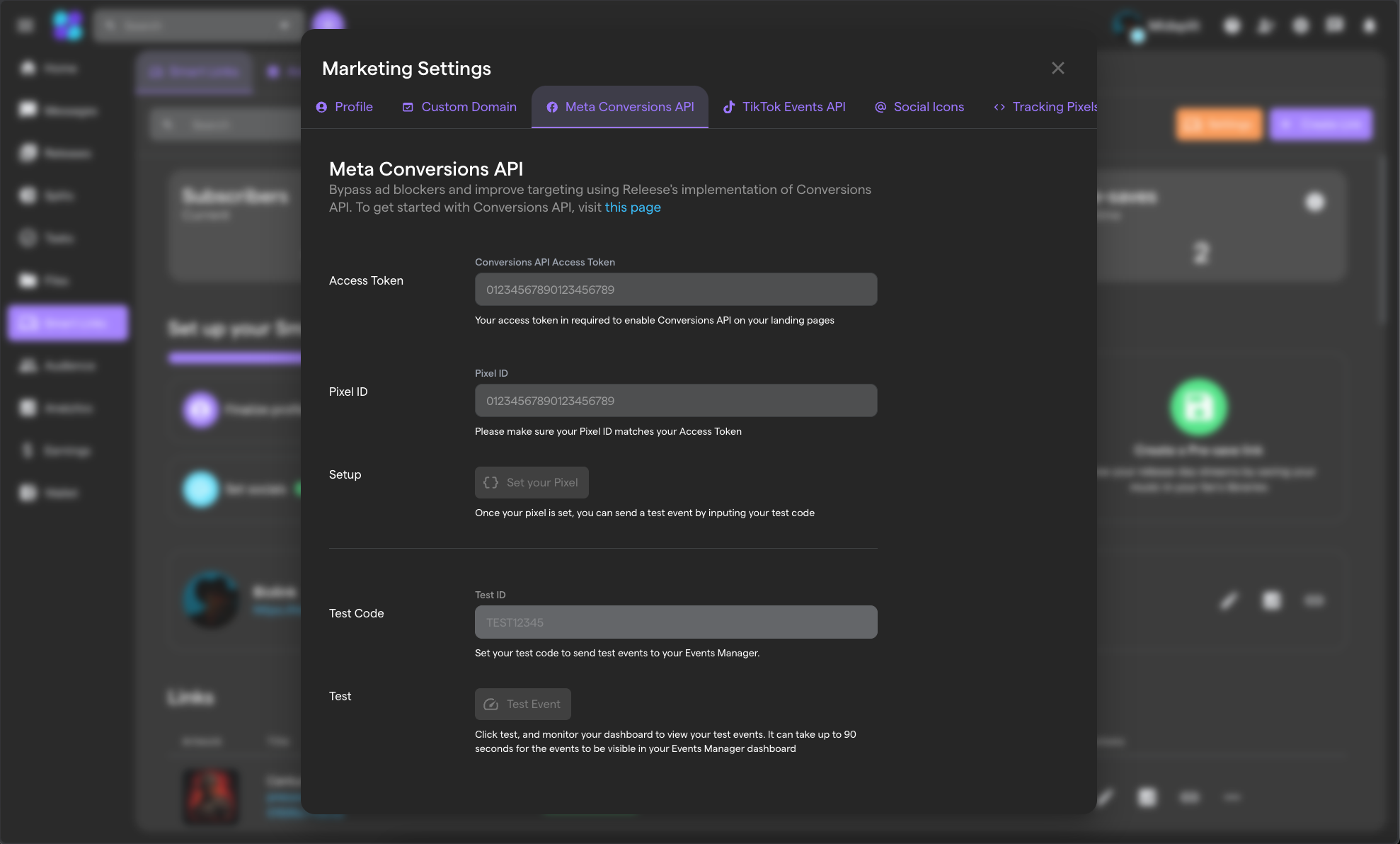Viewport: 1400px width, 844px height.
Task: Click the "Marketing Settings" dialog title
Action: pos(406,69)
